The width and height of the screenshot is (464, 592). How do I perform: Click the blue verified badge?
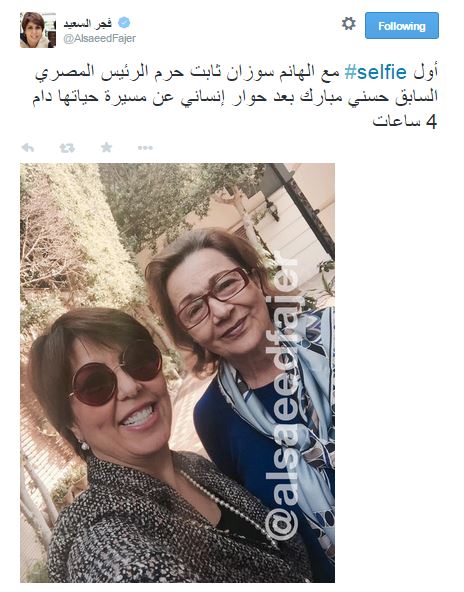click(x=124, y=23)
